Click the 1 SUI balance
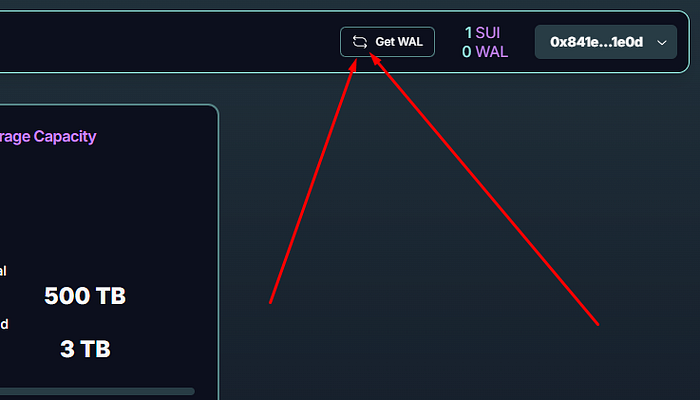700x400 pixels. tap(482, 33)
